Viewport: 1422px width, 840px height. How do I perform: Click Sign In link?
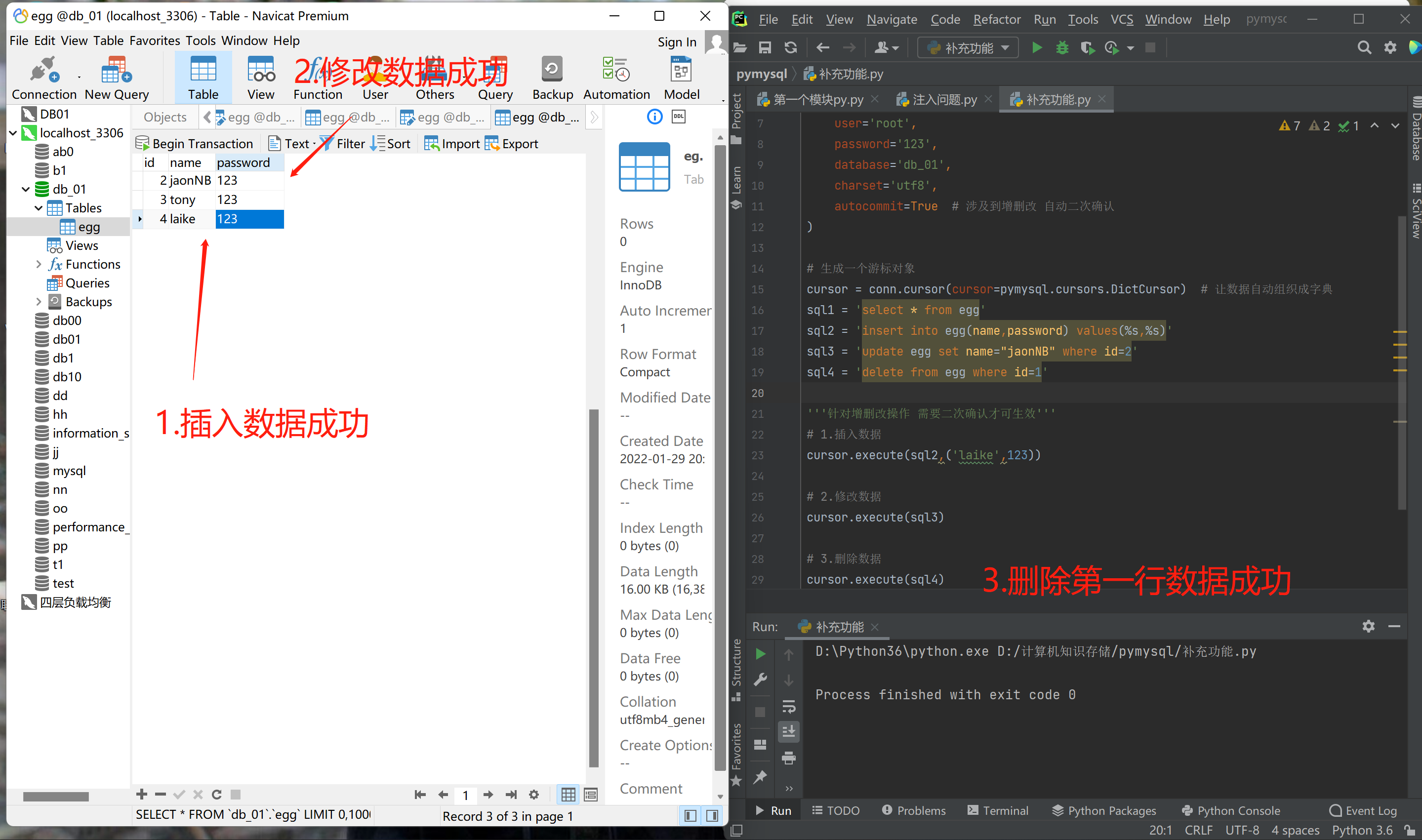pos(677,42)
